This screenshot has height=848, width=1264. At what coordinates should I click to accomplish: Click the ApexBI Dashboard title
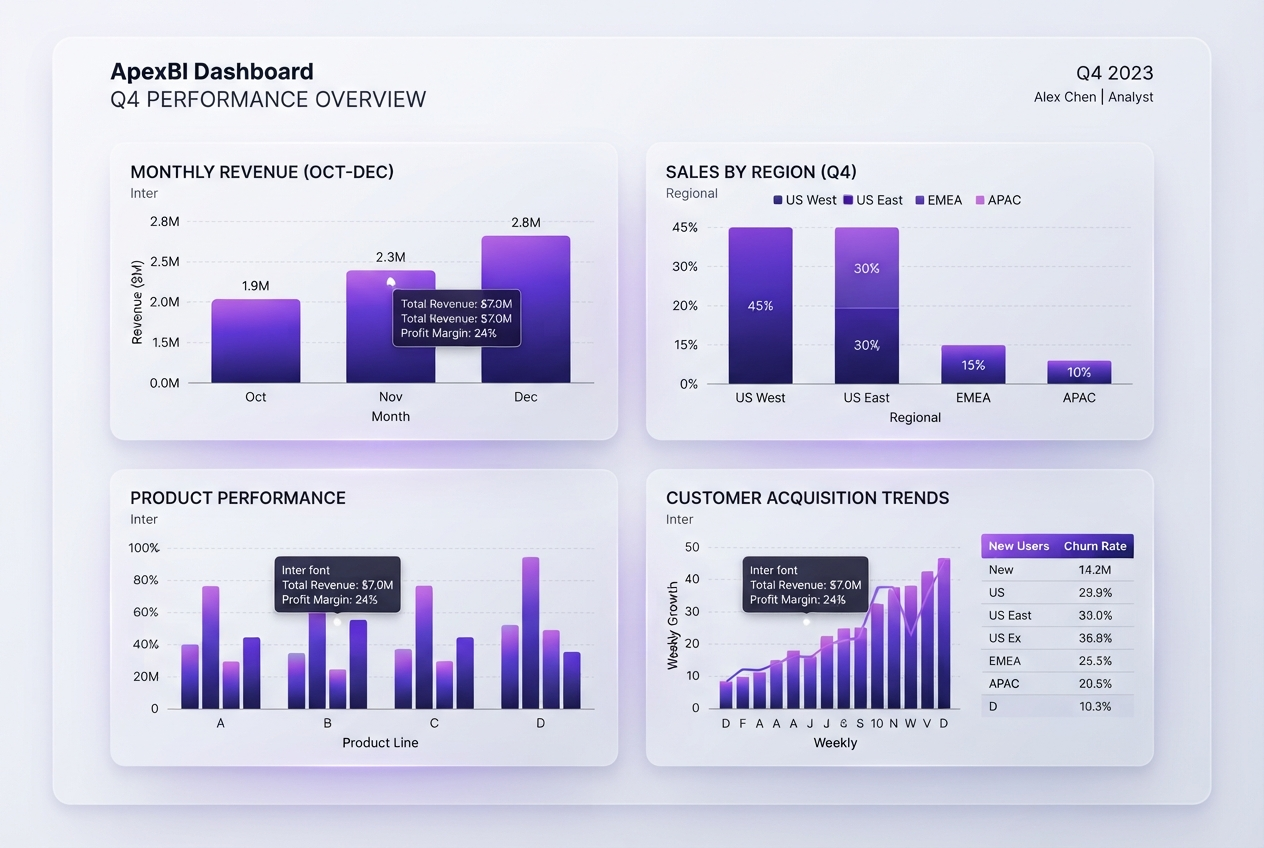(212, 72)
